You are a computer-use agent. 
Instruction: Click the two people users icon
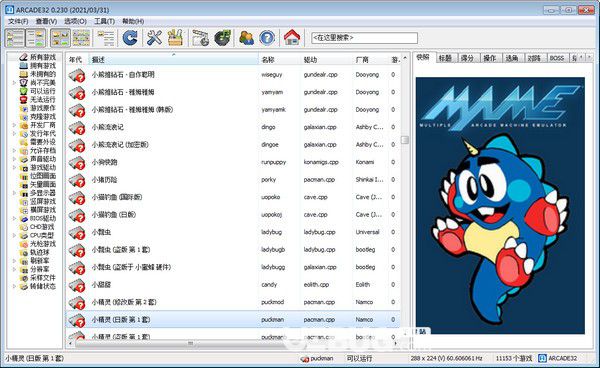246,38
